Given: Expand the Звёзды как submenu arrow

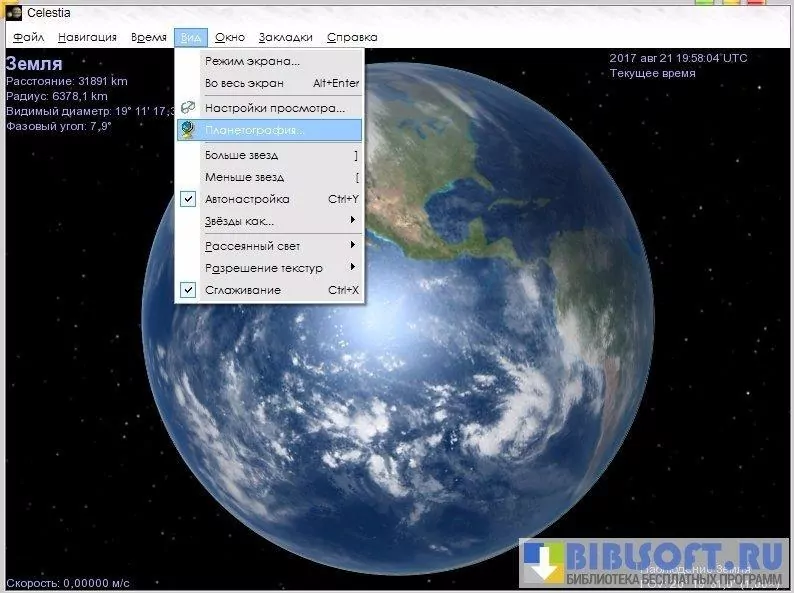Looking at the screenshot, I should tap(352, 221).
